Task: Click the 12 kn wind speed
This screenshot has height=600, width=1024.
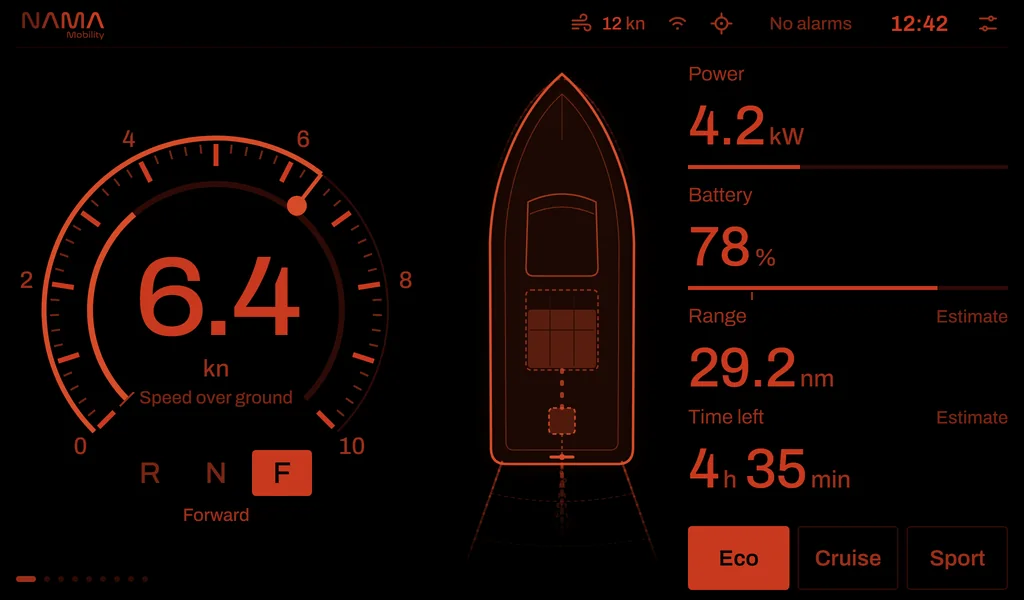Action: point(623,24)
